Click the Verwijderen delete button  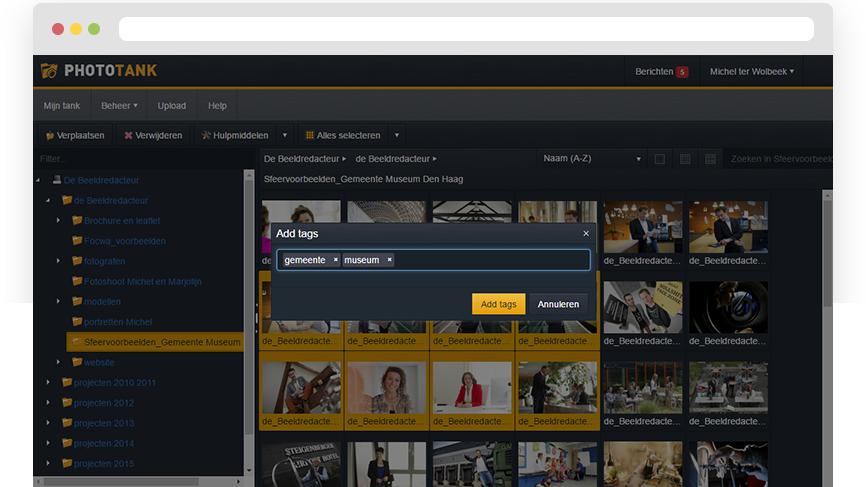(152, 135)
